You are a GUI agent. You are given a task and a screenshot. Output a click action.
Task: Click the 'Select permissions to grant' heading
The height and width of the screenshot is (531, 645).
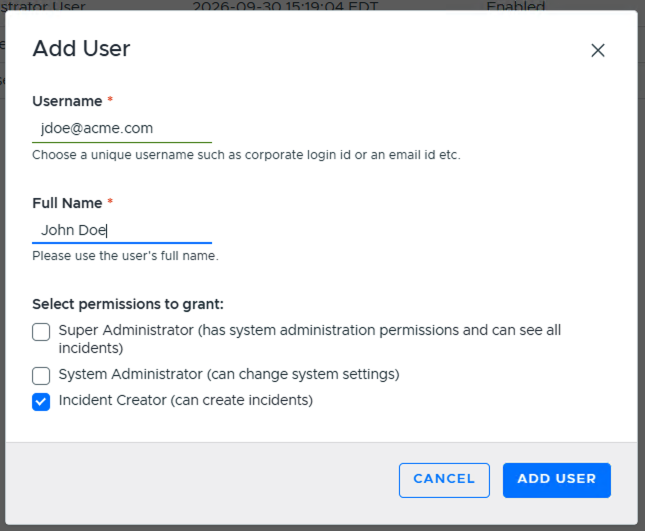[x=128, y=304]
